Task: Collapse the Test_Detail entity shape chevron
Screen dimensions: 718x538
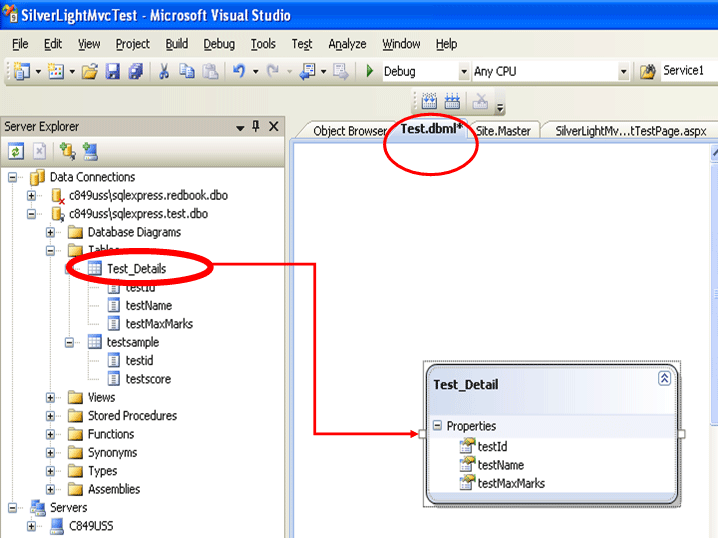Action: click(664, 378)
